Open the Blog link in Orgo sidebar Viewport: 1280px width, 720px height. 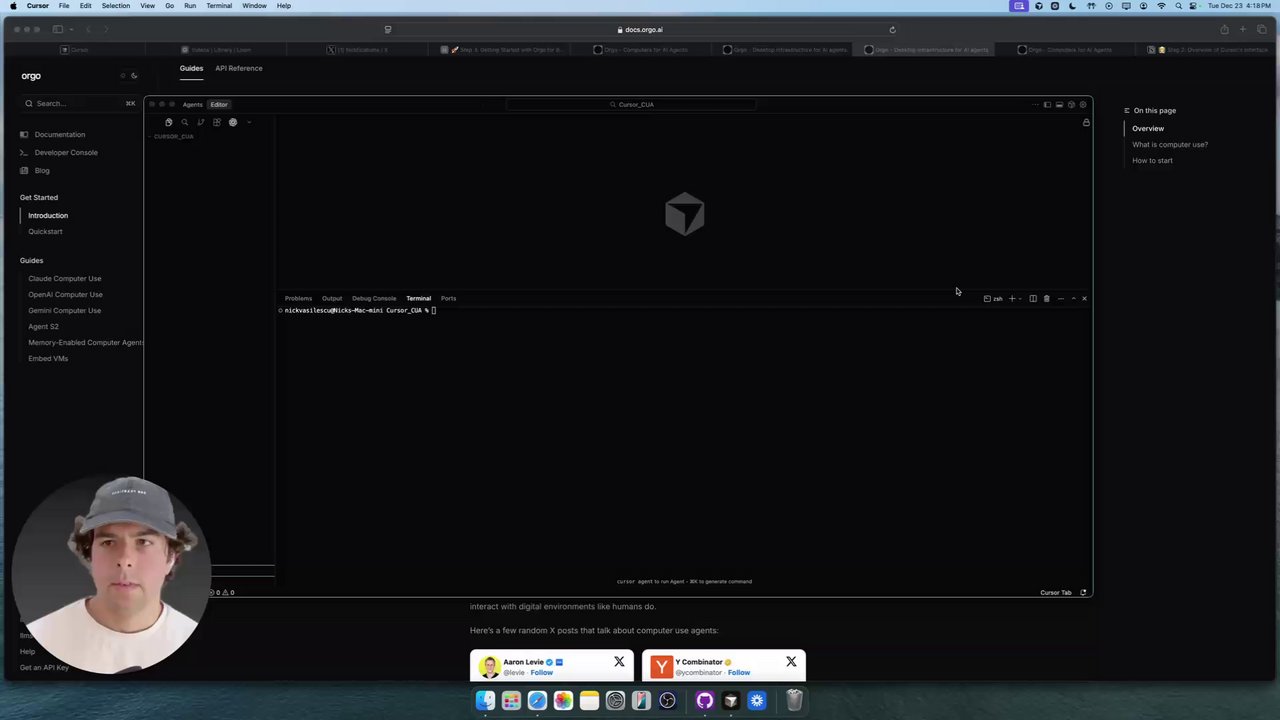pyautogui.click(x=42, y=170)
